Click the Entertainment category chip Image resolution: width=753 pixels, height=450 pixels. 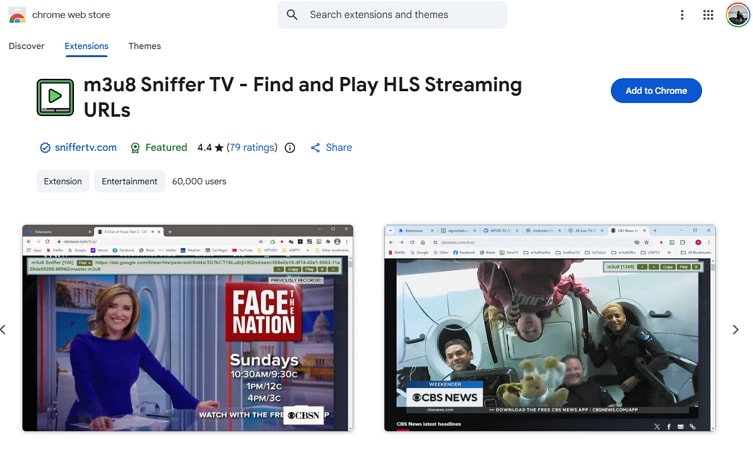tap(129, 181)
